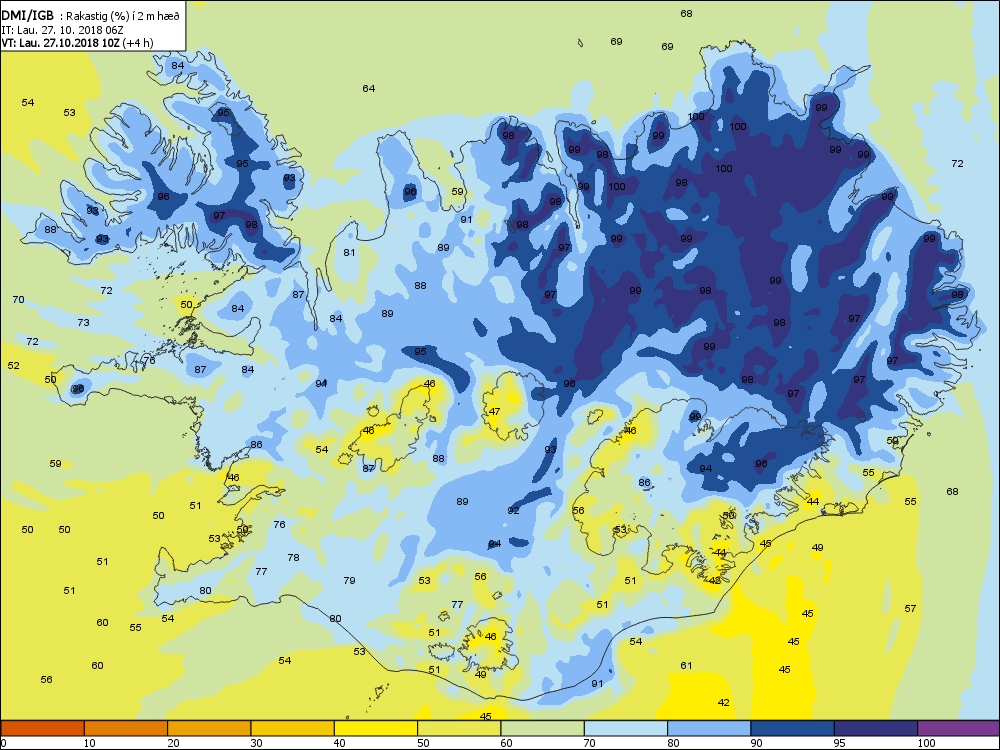Click the purple 100+ legend swatch
The width and height of the screenshot is (1000, 750).
(x=959, y=728)
